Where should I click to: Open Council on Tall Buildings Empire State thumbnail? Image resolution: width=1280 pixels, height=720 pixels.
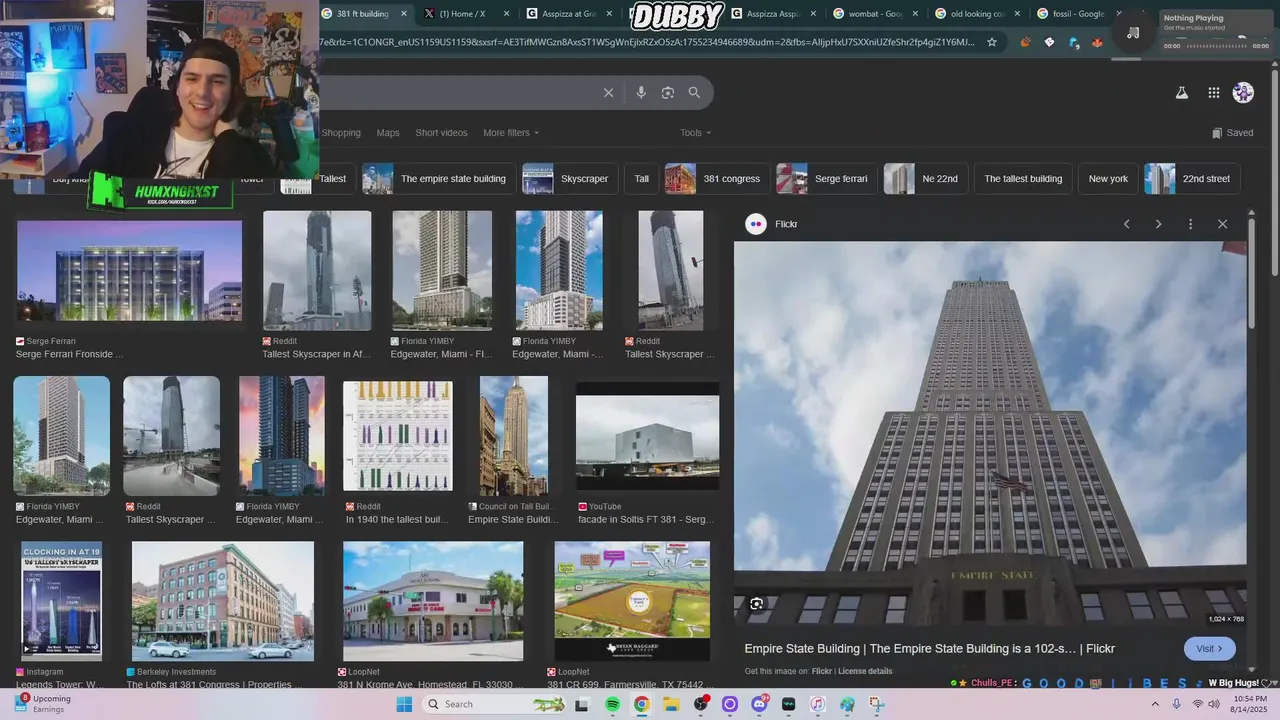point(514,436)
